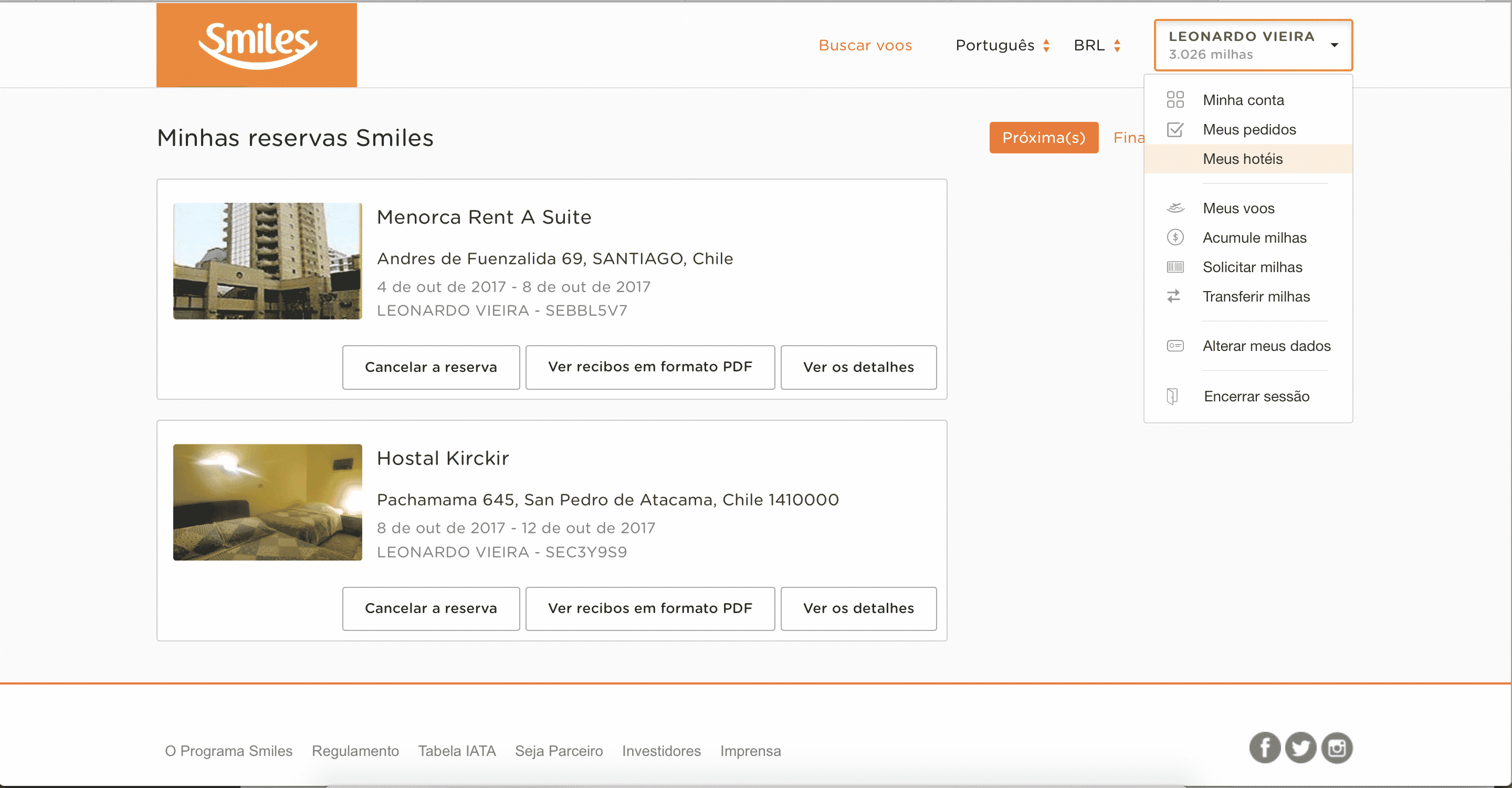Click the Menorca Rent A Suite photo
1512x788 pixels.
pos(267,261)
